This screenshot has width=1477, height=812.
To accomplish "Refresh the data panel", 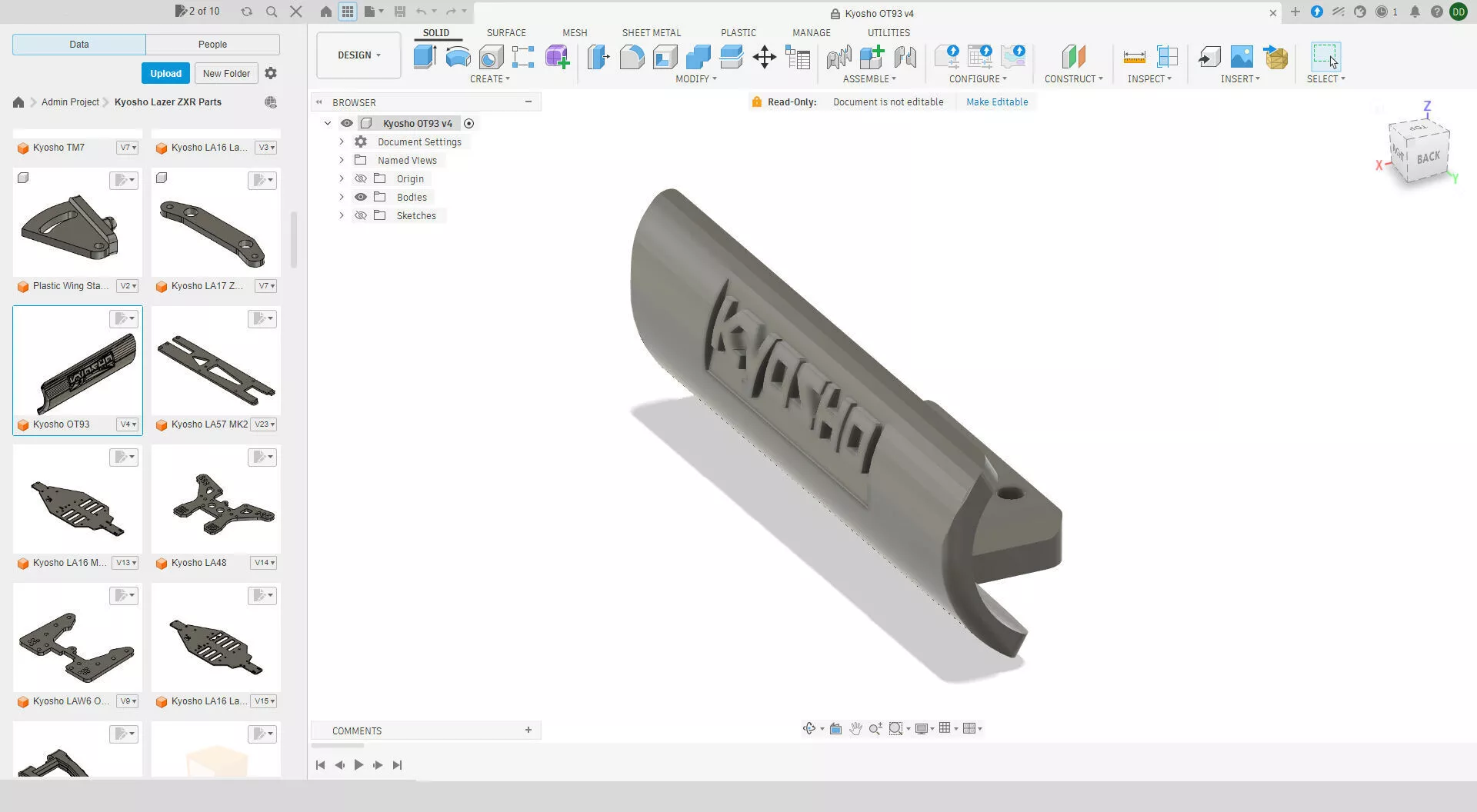I will (x=246, y=12).
